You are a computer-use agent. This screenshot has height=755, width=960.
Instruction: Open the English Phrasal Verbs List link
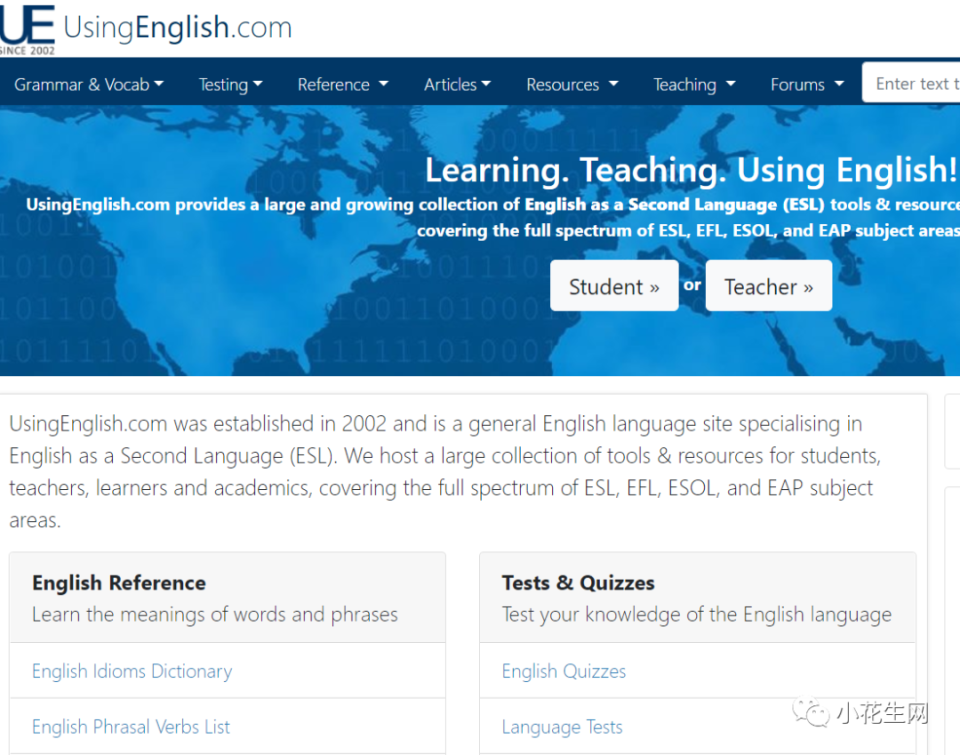131,727
